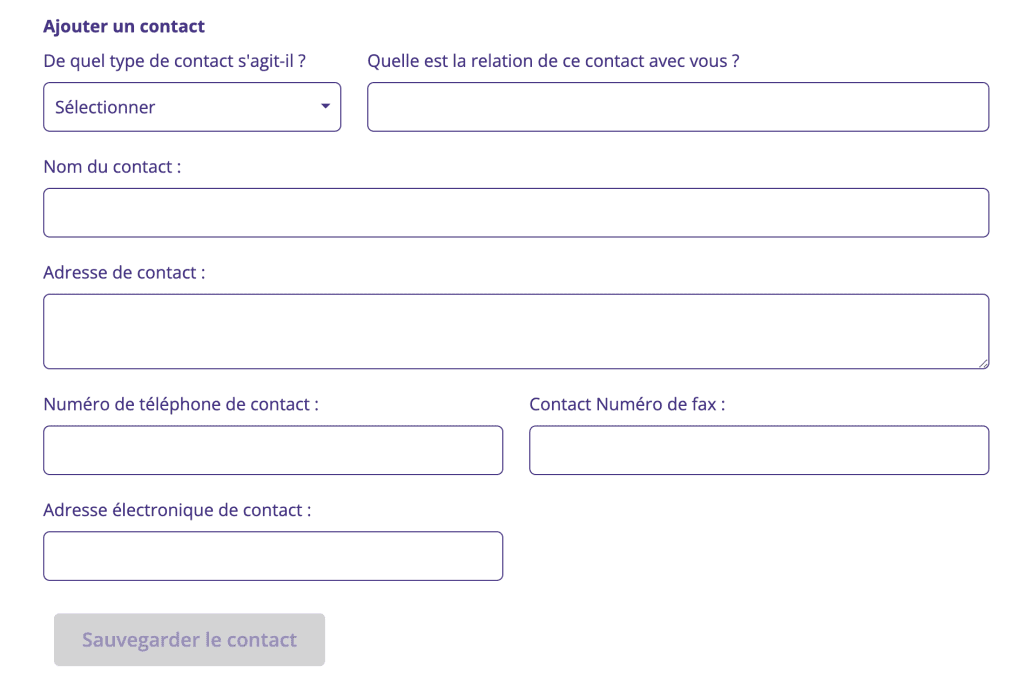
Task: Click the greyed-out Sauvegarder le contact button
Action: tap(189, 640)
